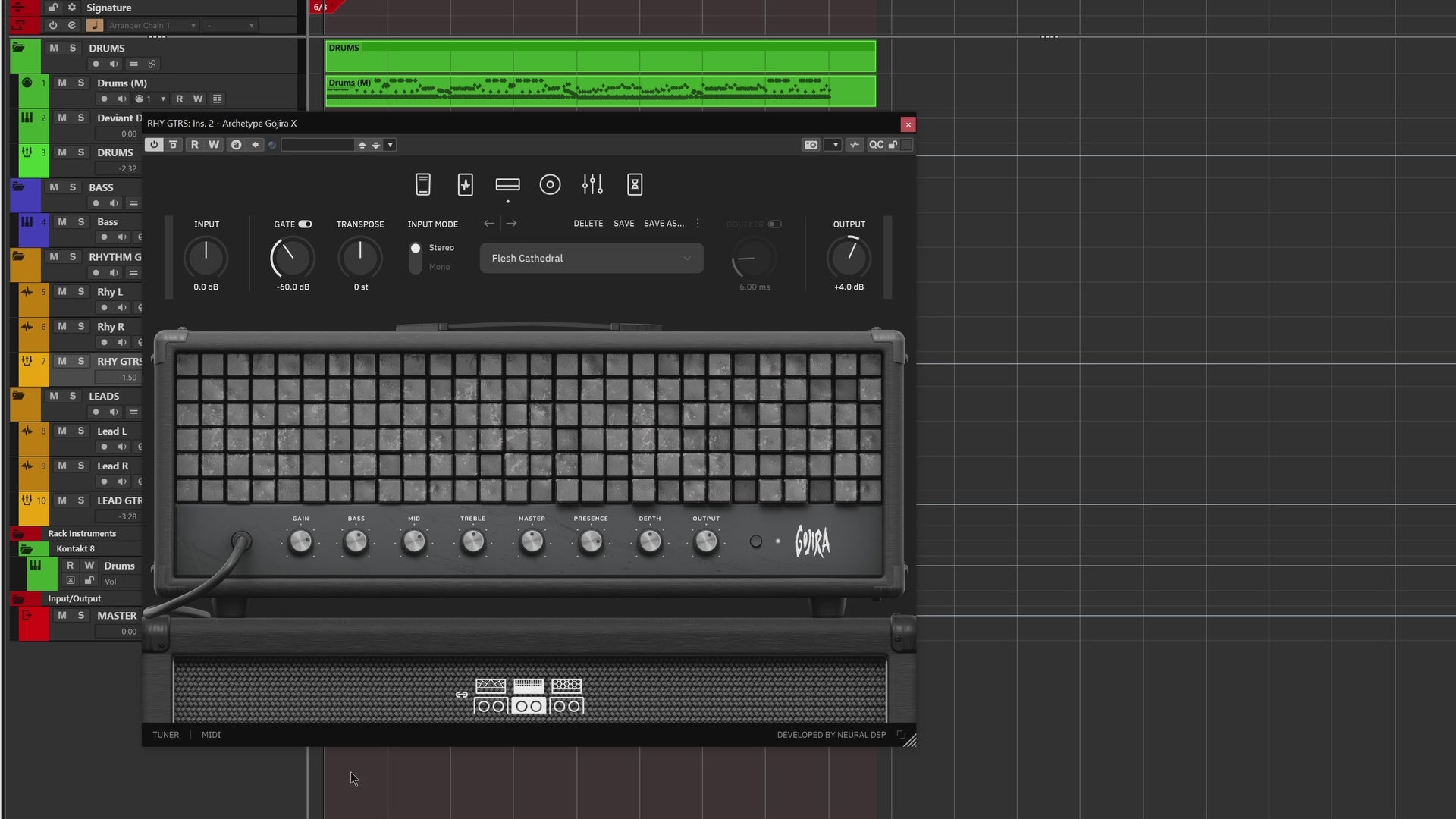Collapse the DRUMS folder
1456x819 pixels.
point(18,48)
